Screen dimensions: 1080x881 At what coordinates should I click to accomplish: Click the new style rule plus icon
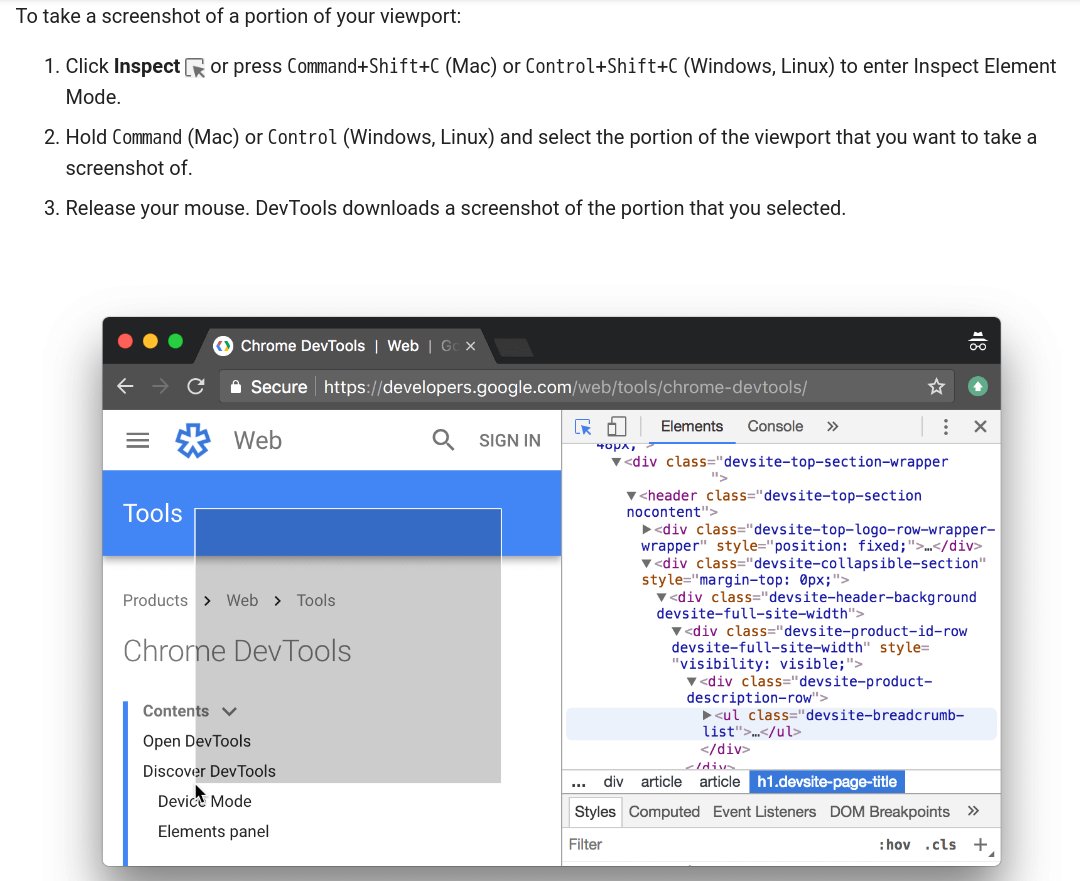tap(980, 844)
